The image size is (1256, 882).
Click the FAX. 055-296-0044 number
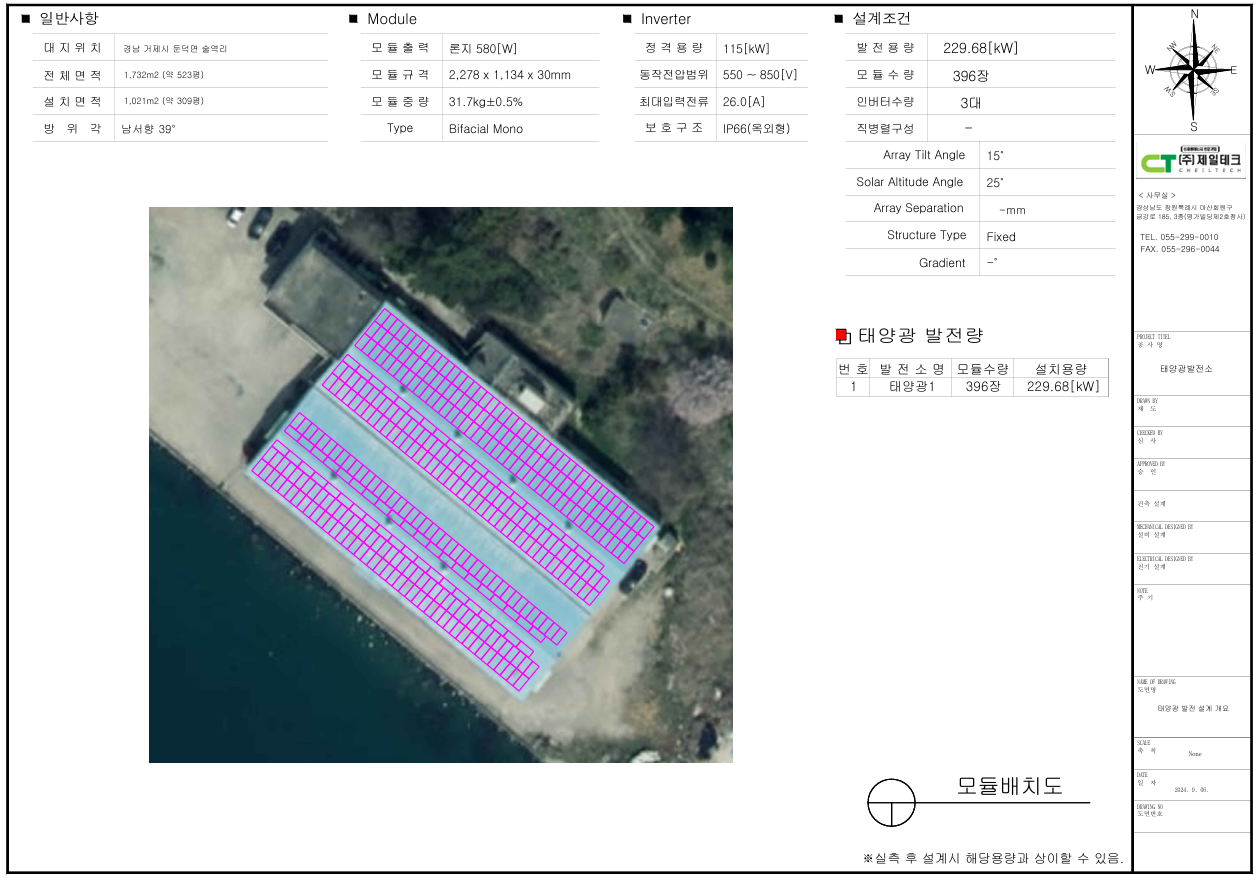pos(1179,249)
